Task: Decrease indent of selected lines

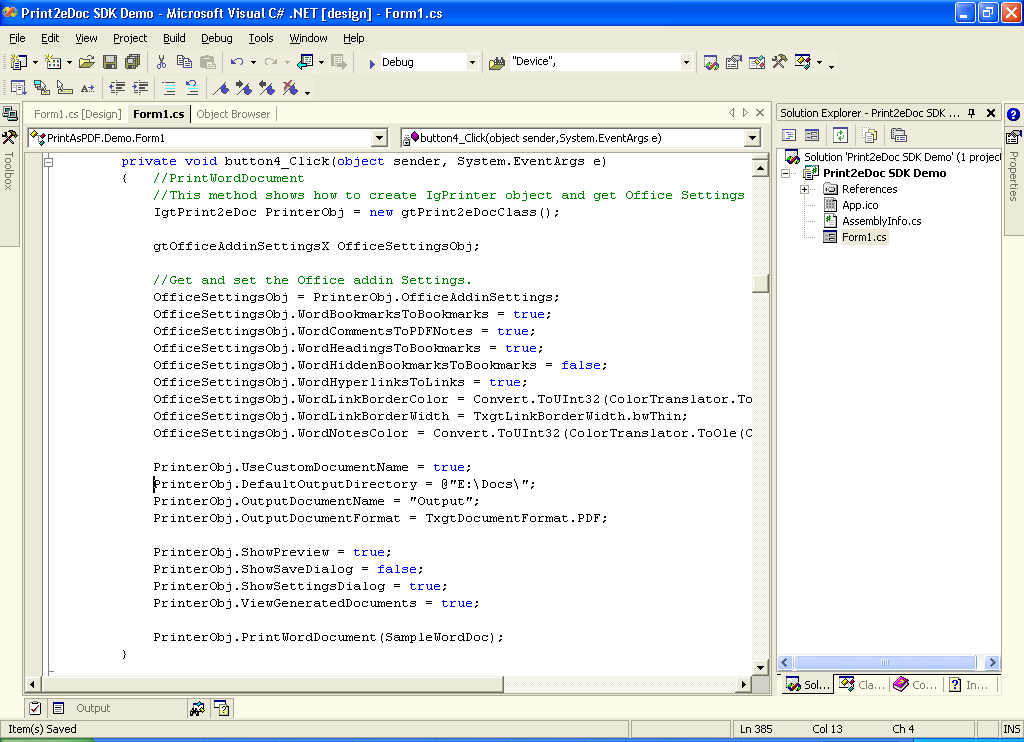Action: pyautogui.click(x=117, y=88)
